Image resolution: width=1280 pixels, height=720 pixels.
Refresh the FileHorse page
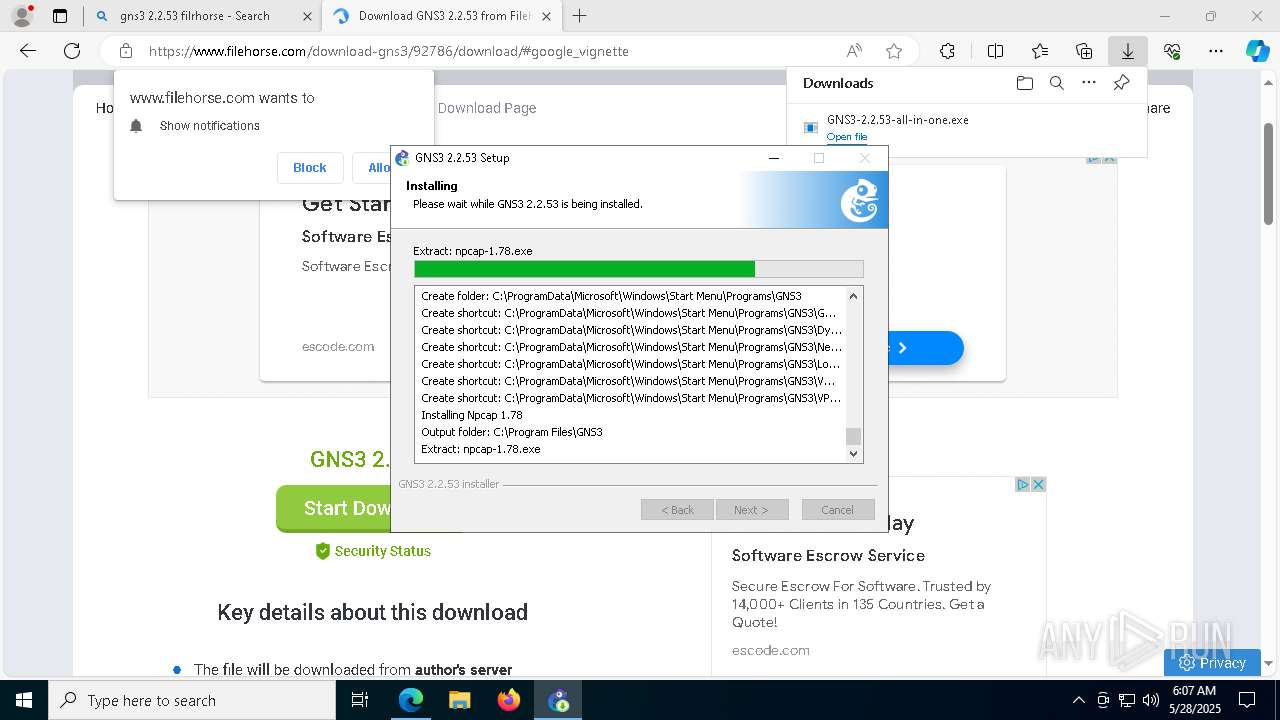point(72,51)
